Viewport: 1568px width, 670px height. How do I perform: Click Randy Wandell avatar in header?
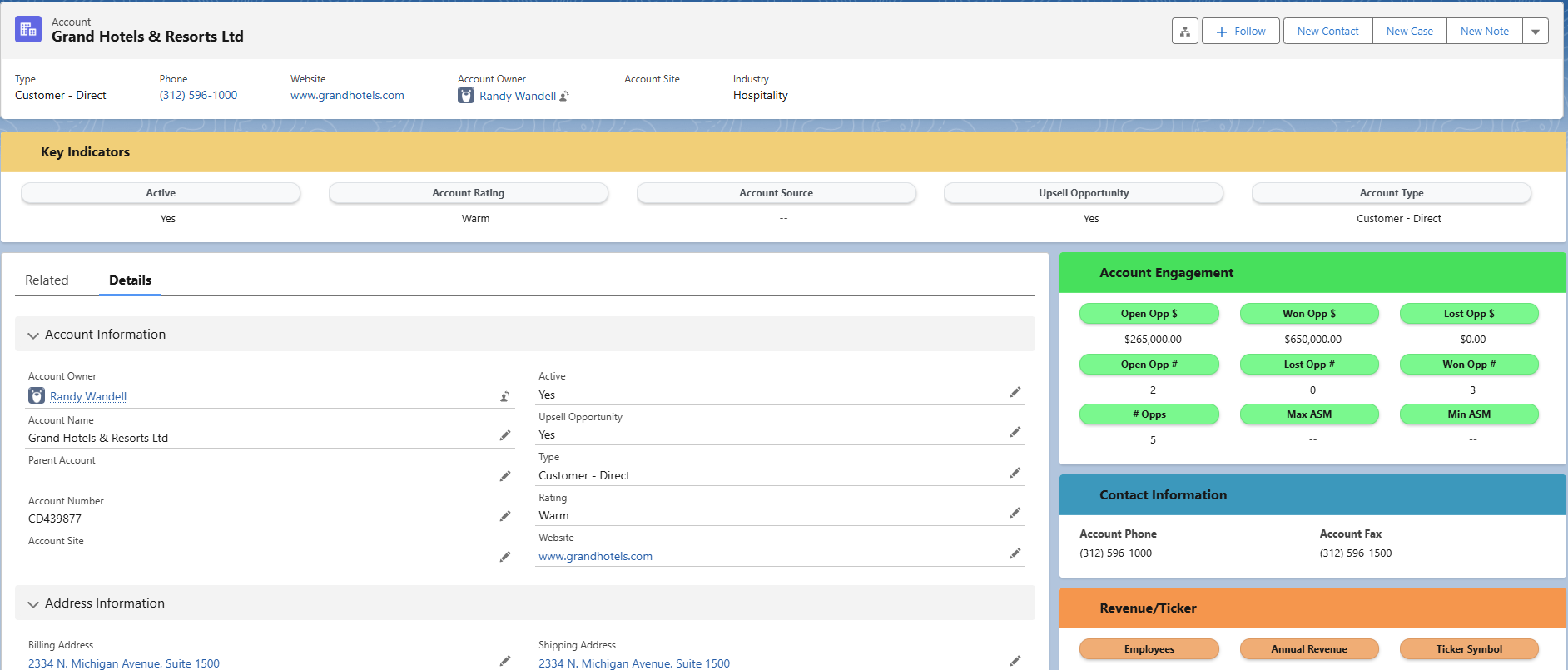tap(466, 96)
